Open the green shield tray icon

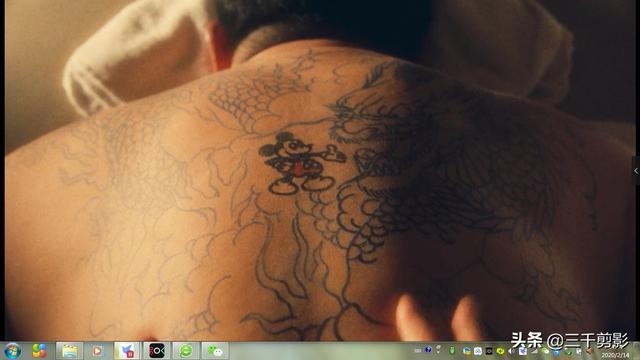pos(452,351)
